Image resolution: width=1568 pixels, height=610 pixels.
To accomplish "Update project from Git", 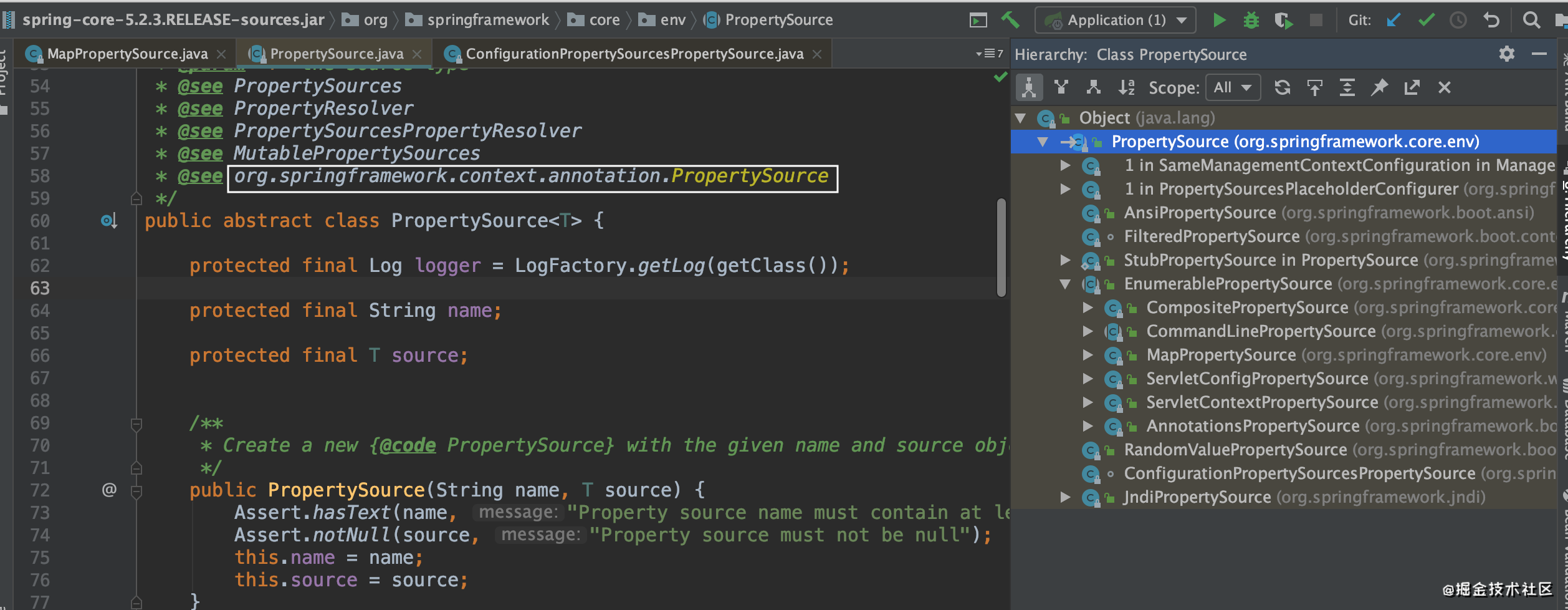I will pyautogui.click(x=1394, y=19).
